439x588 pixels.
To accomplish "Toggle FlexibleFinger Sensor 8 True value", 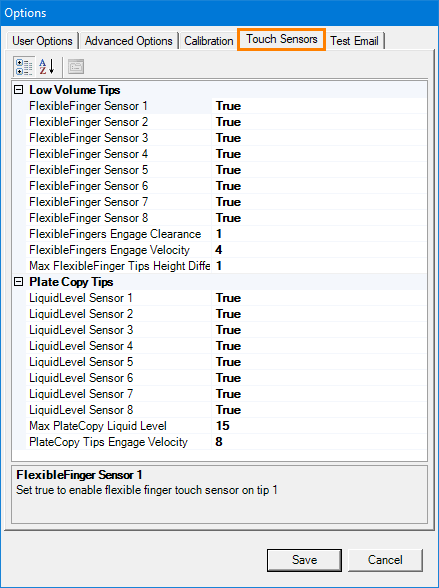I will [x=319, y=218].
